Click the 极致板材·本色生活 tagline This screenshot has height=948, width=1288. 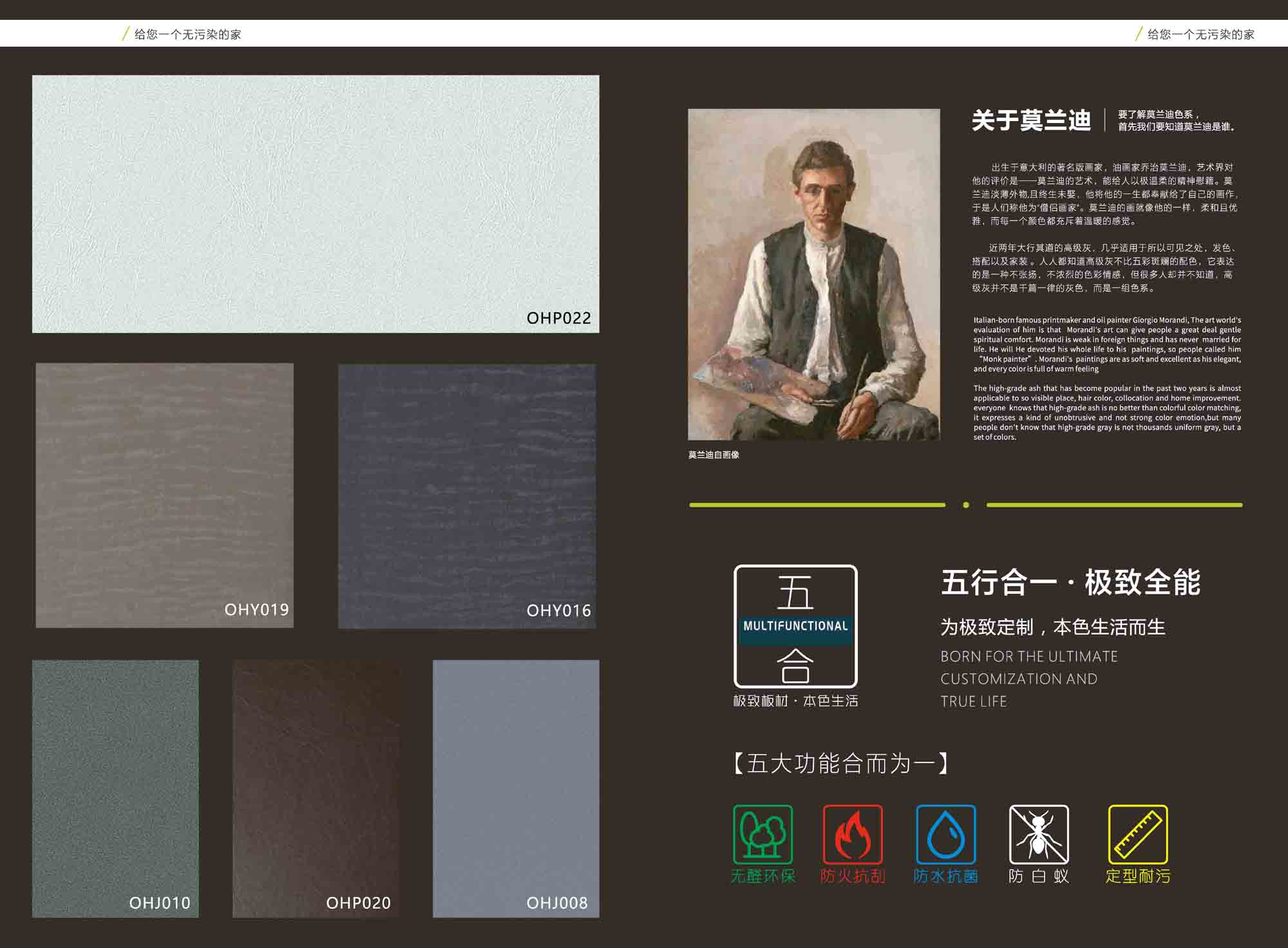795,701
